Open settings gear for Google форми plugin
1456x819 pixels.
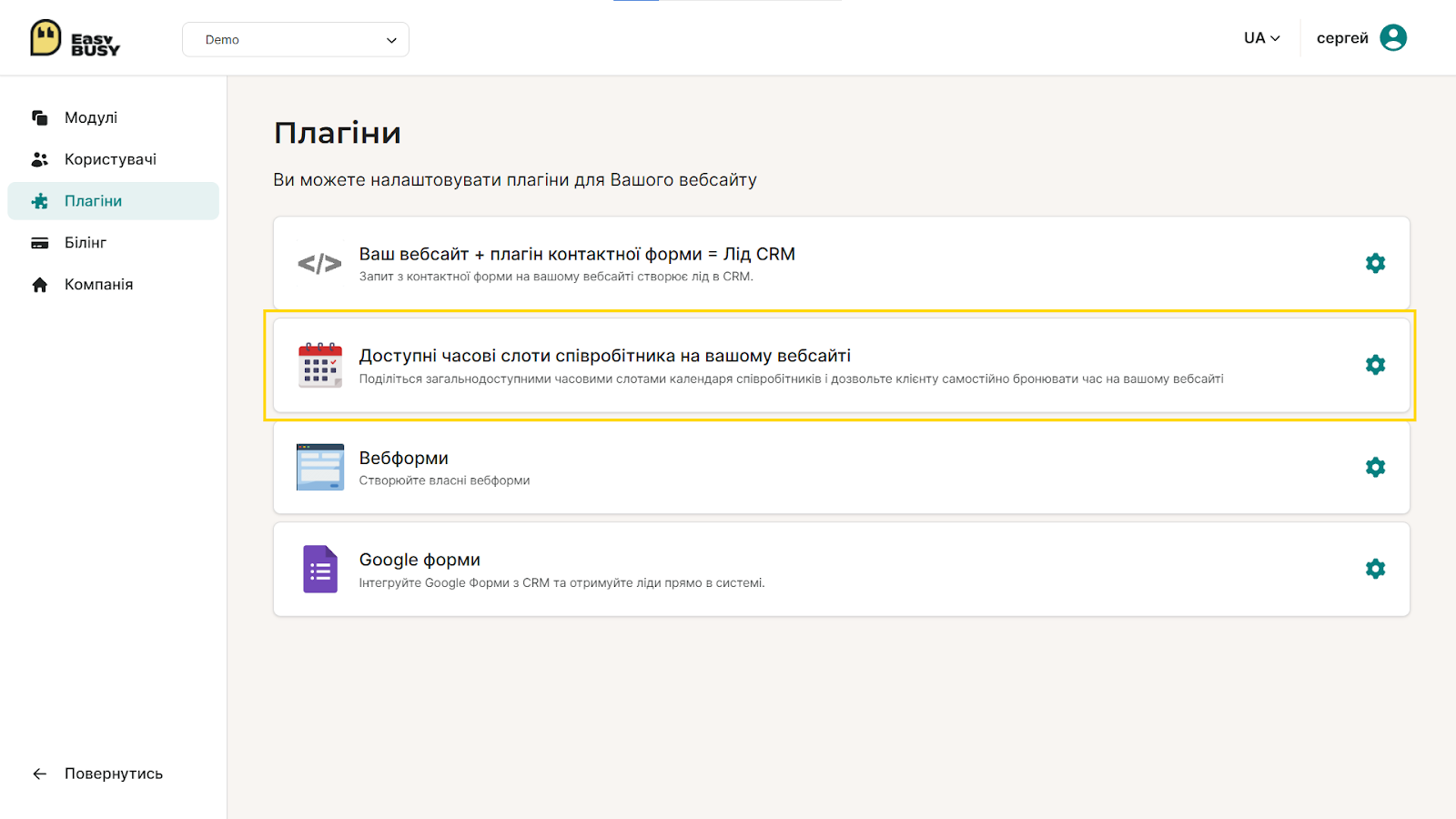coord(1375,569)
